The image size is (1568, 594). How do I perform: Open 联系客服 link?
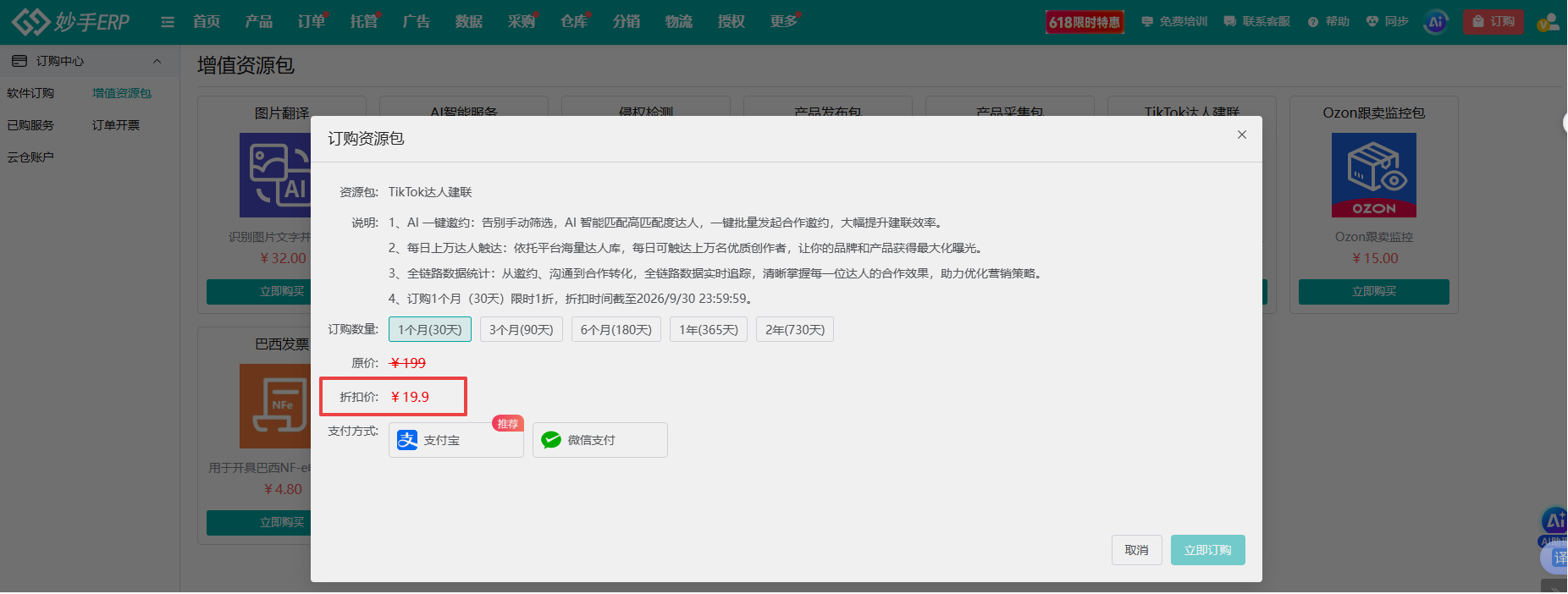click(x=1257, y=21)
